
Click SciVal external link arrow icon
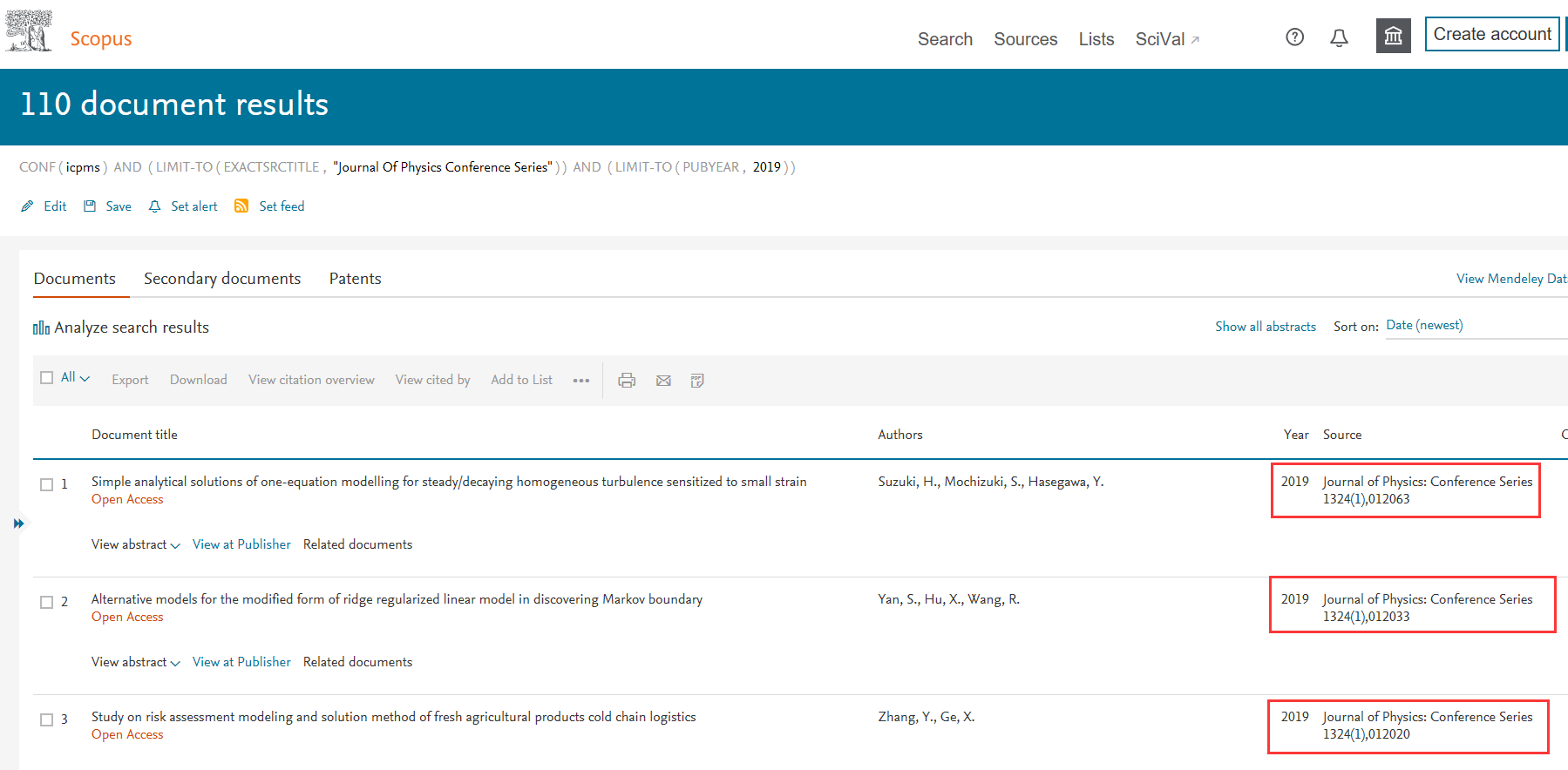pyautogui.click(x=1195, y=40)
